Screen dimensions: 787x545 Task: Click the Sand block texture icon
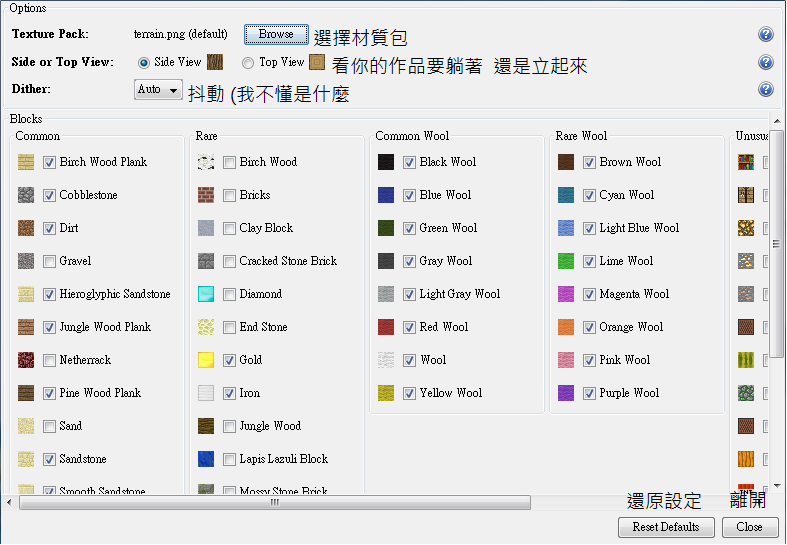pyautogui.click(x=26, y=426)
